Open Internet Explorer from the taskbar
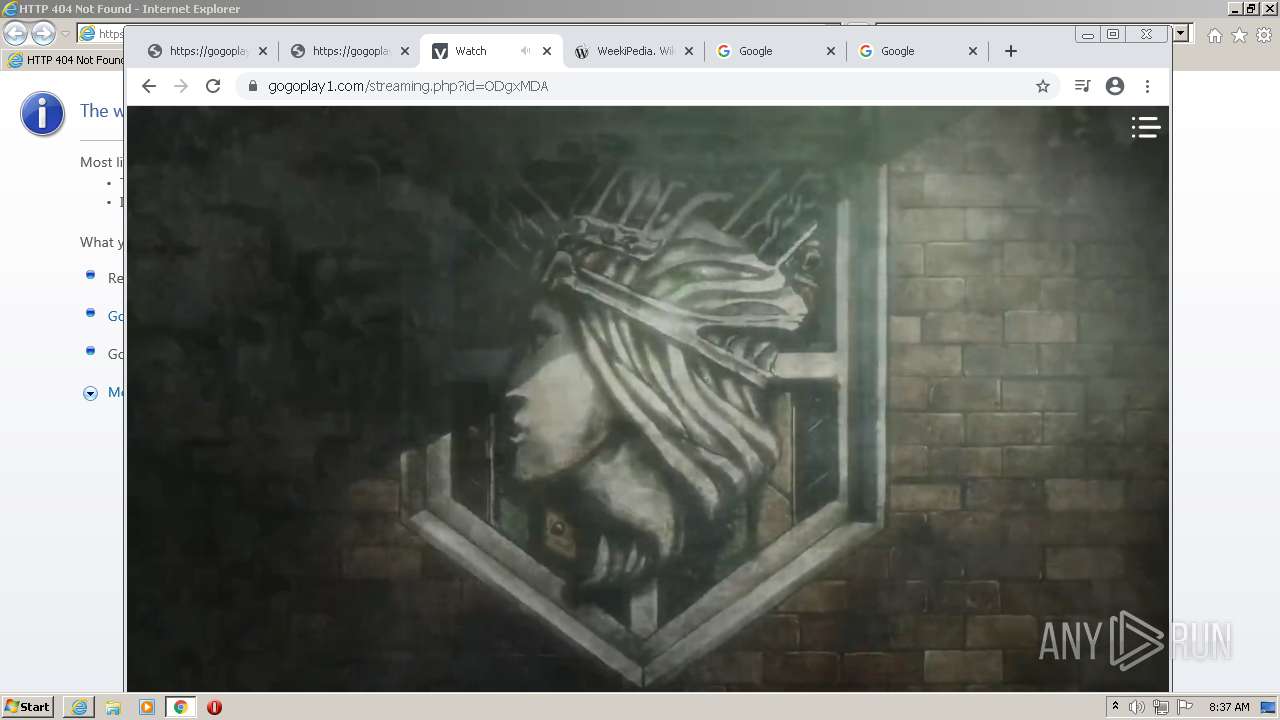This screenshot has height=720, width=1280. click(x=79, y=707)
